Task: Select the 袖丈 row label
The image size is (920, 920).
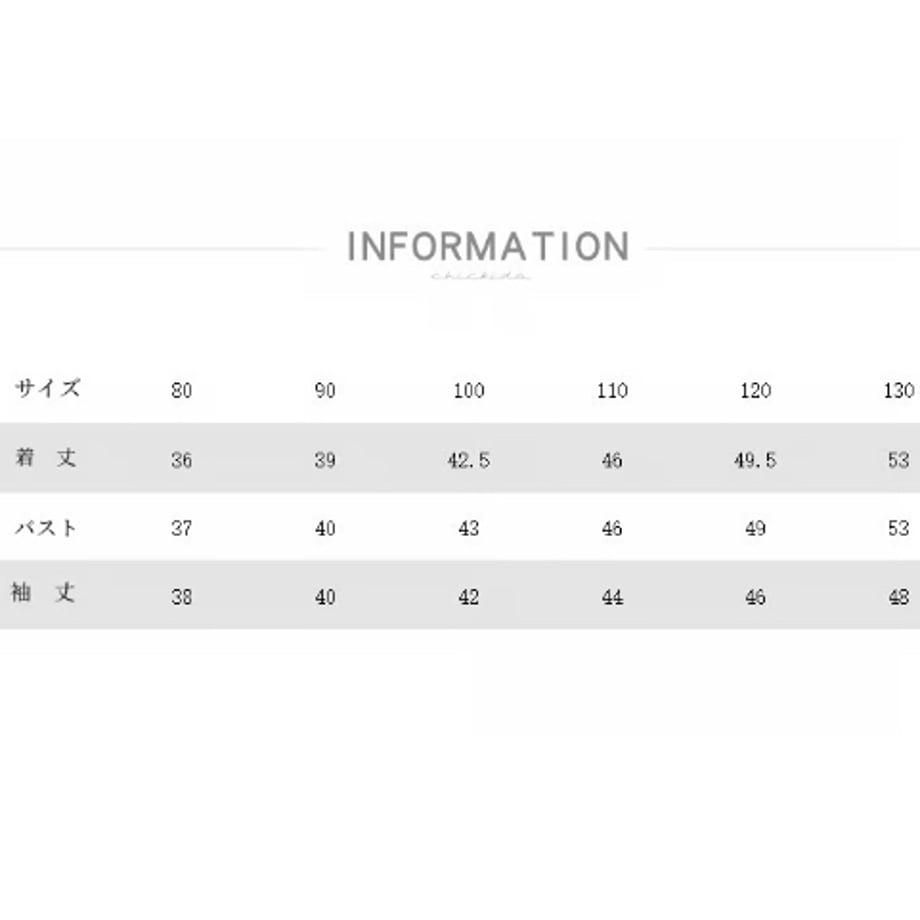Action: (43, 593)
